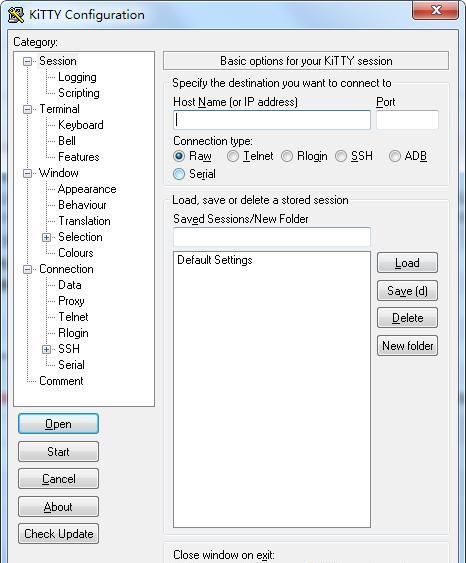This screenshot has height=563, width=466.
Task: Collapse the Connection category tree
Action: click(x=27, y=269)
